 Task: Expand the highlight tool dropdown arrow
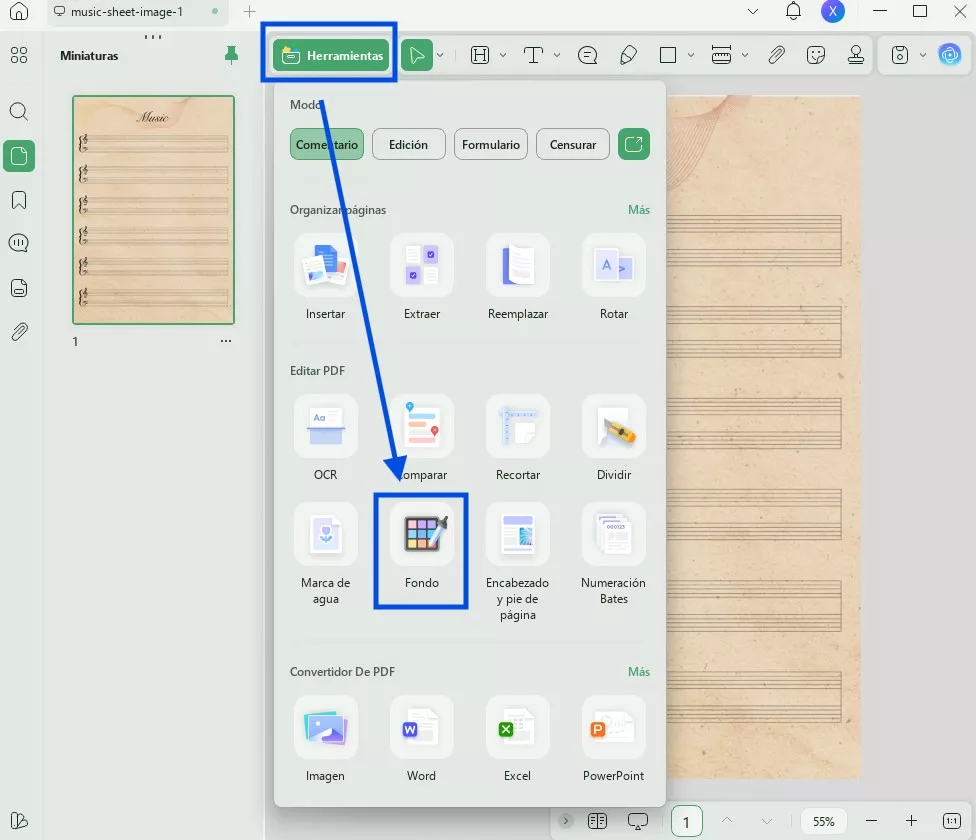tap(503, 55)
